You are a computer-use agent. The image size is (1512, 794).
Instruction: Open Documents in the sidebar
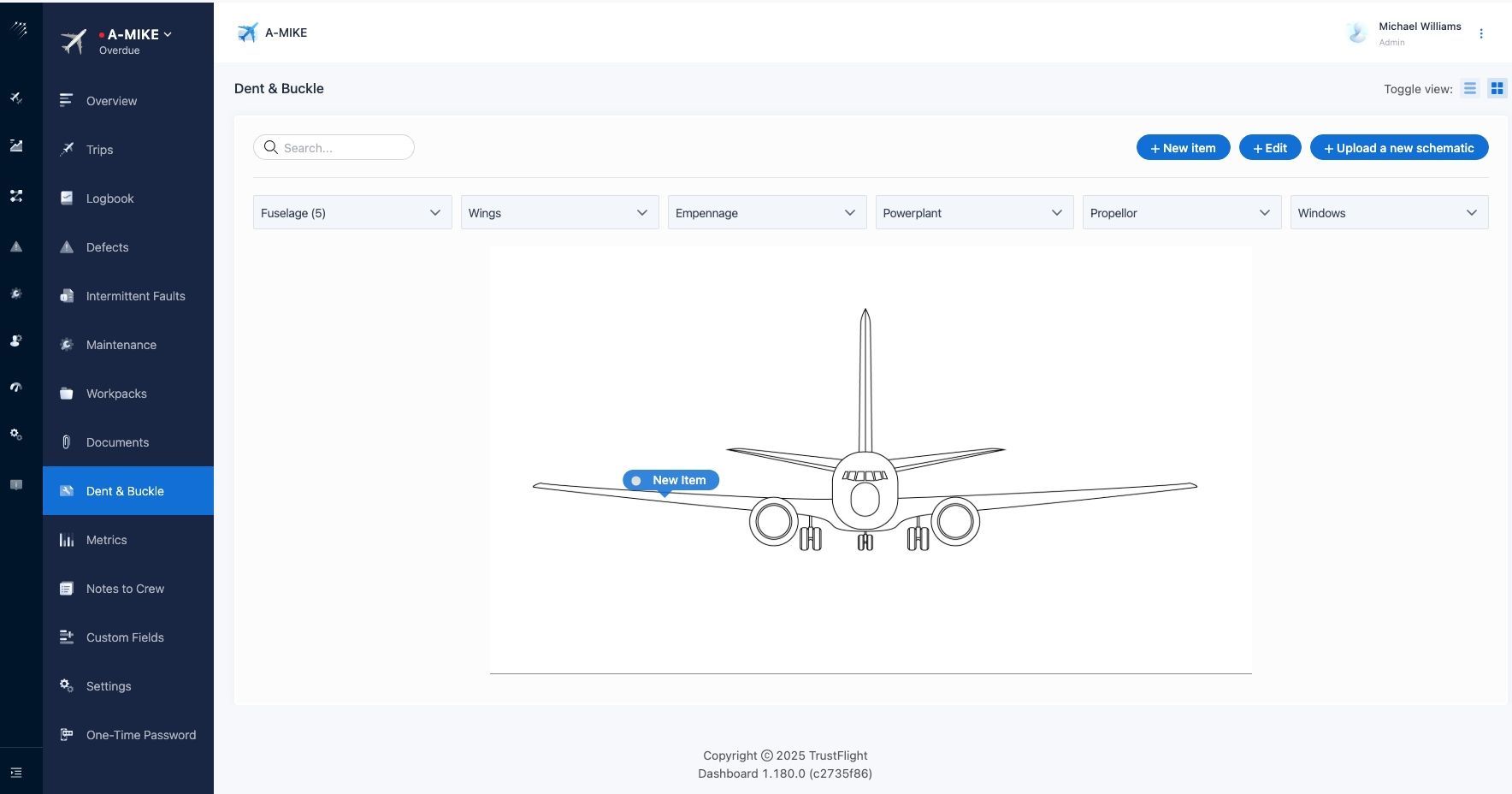click(128, 442)
